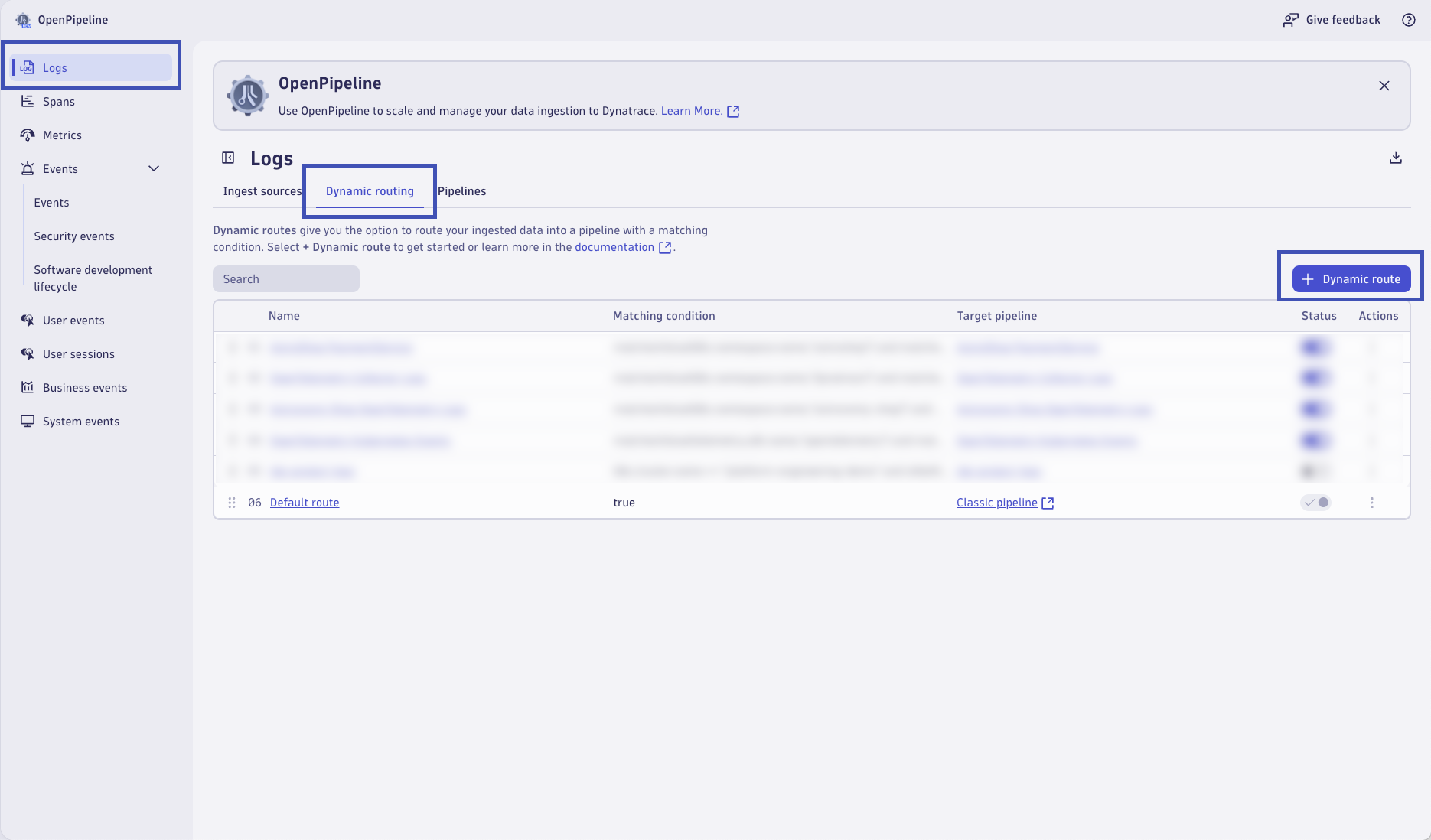
Task: Click the User sessions icon
Action: pos(28,353)
